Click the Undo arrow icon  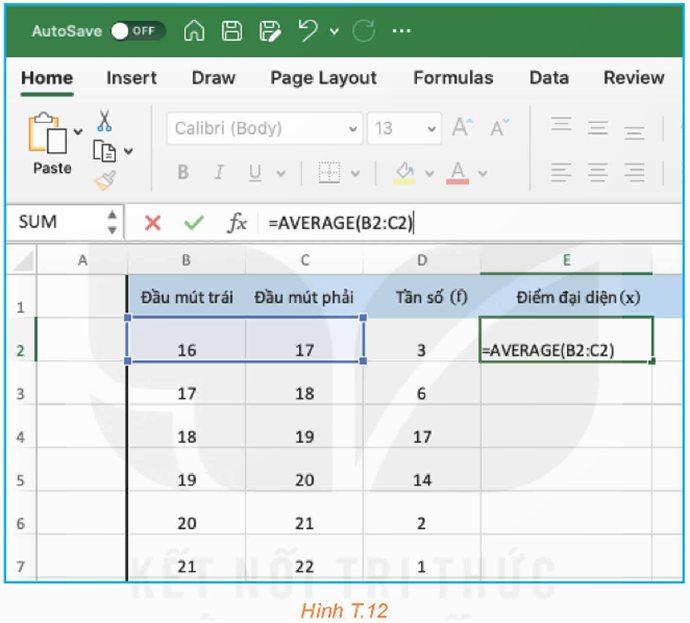click(x=308, y=31)
